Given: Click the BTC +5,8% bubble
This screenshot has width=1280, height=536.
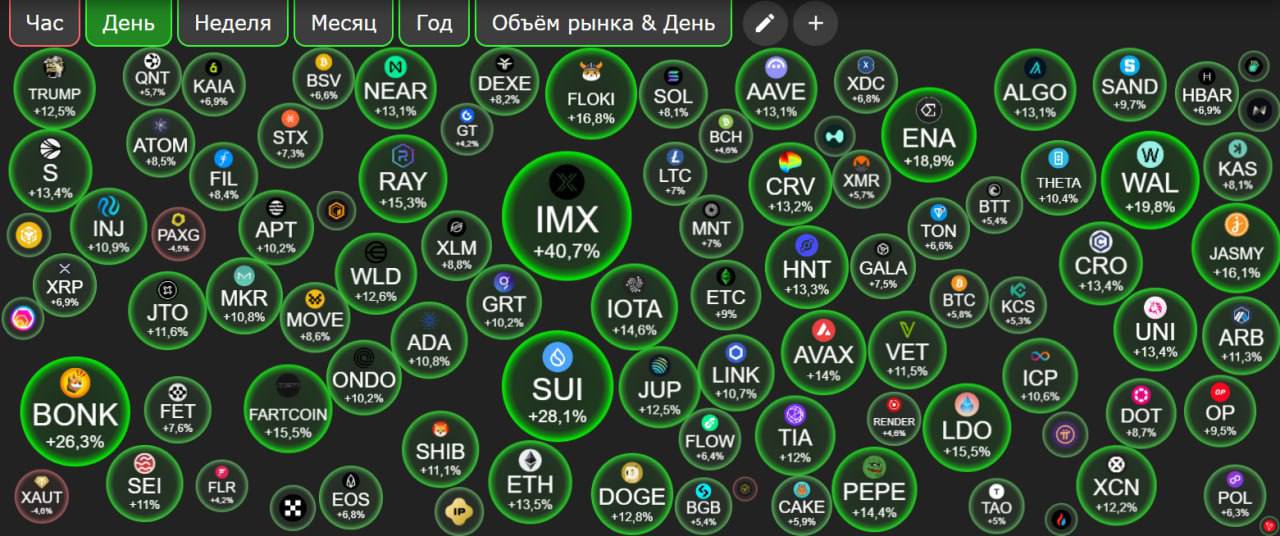Looking at the screenshot, I should pyautogui.click(x=959, y=300).
